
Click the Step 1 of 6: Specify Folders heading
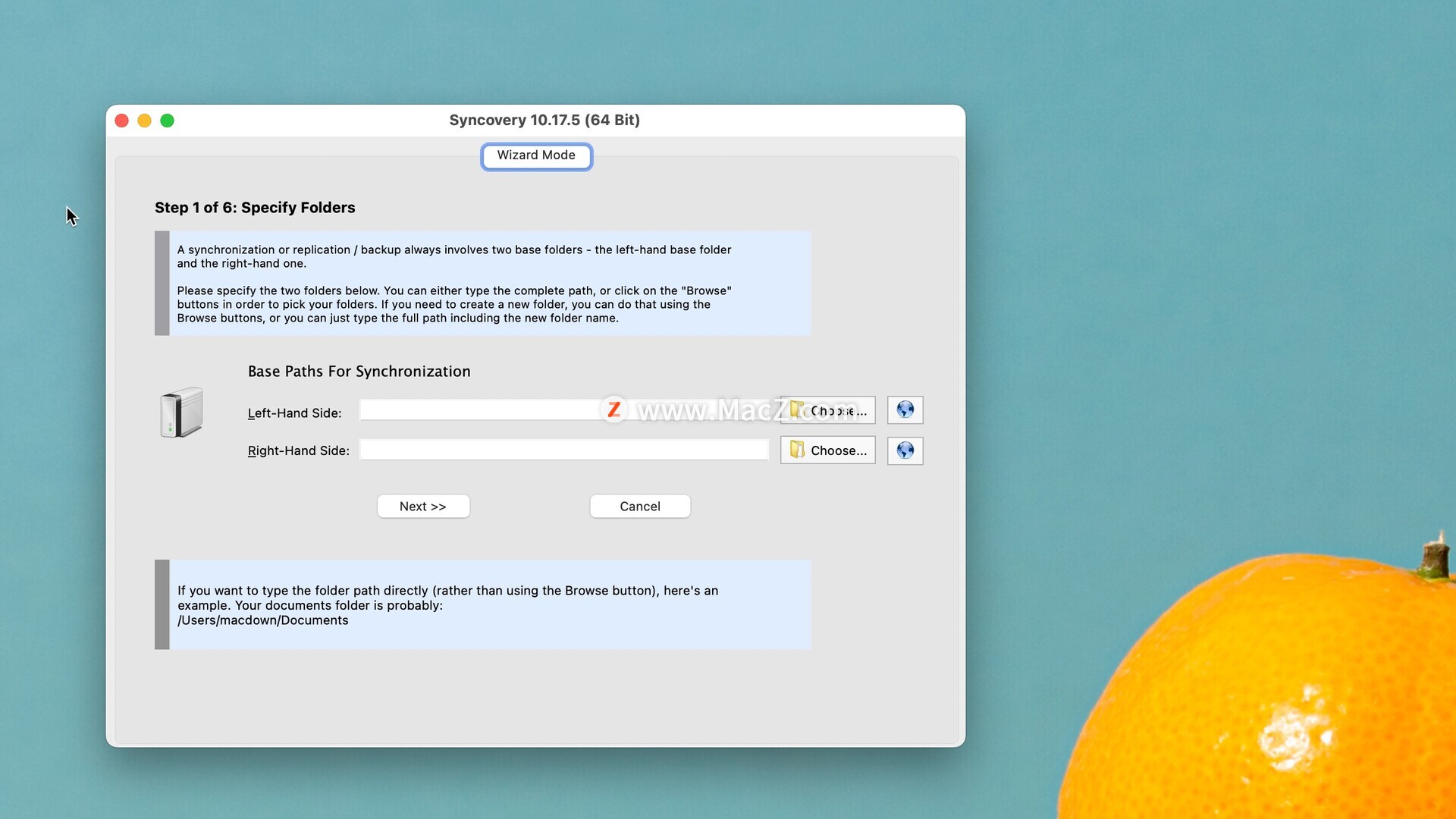click(255, 208)
